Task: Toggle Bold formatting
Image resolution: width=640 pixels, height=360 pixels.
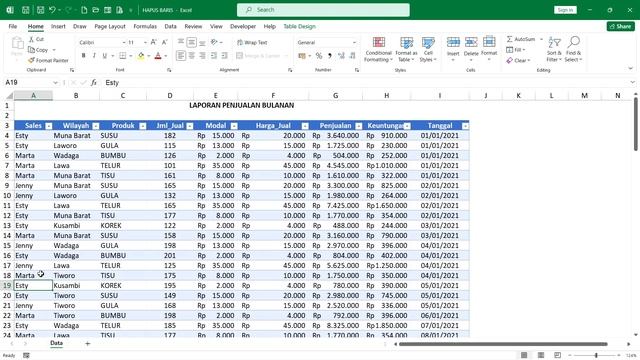Action: (x=84, y=56)
